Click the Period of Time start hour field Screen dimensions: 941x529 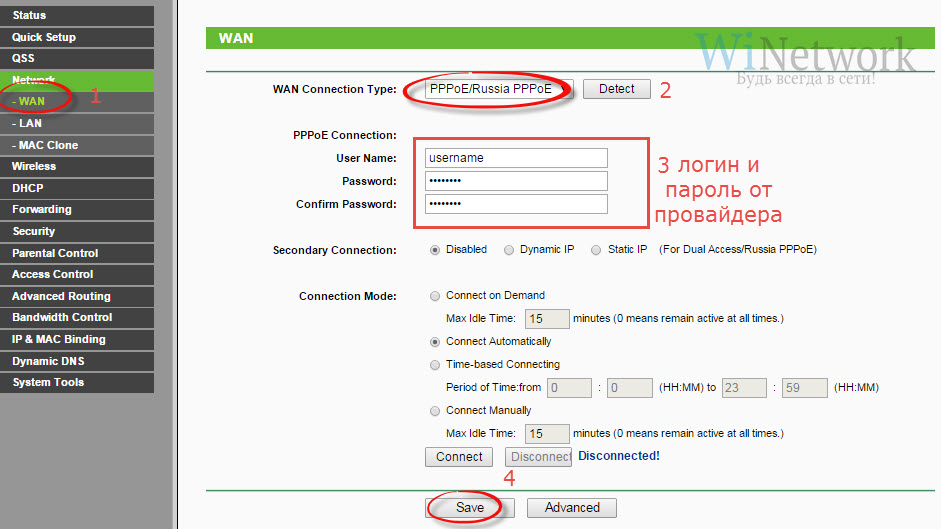click(x=570, y=388)
